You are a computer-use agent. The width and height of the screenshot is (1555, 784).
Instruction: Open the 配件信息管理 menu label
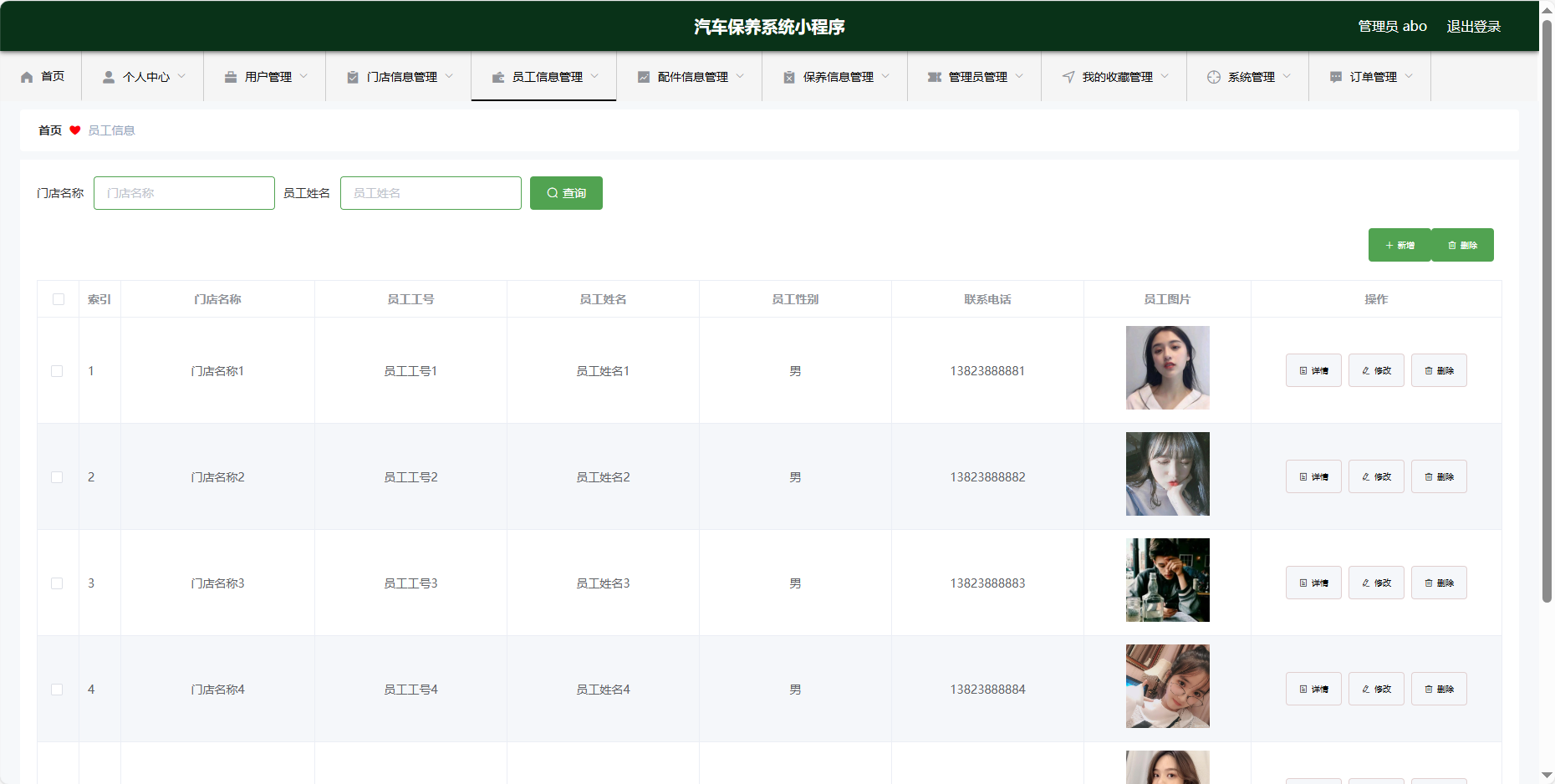pyautogui.click(x=693, y=77)
